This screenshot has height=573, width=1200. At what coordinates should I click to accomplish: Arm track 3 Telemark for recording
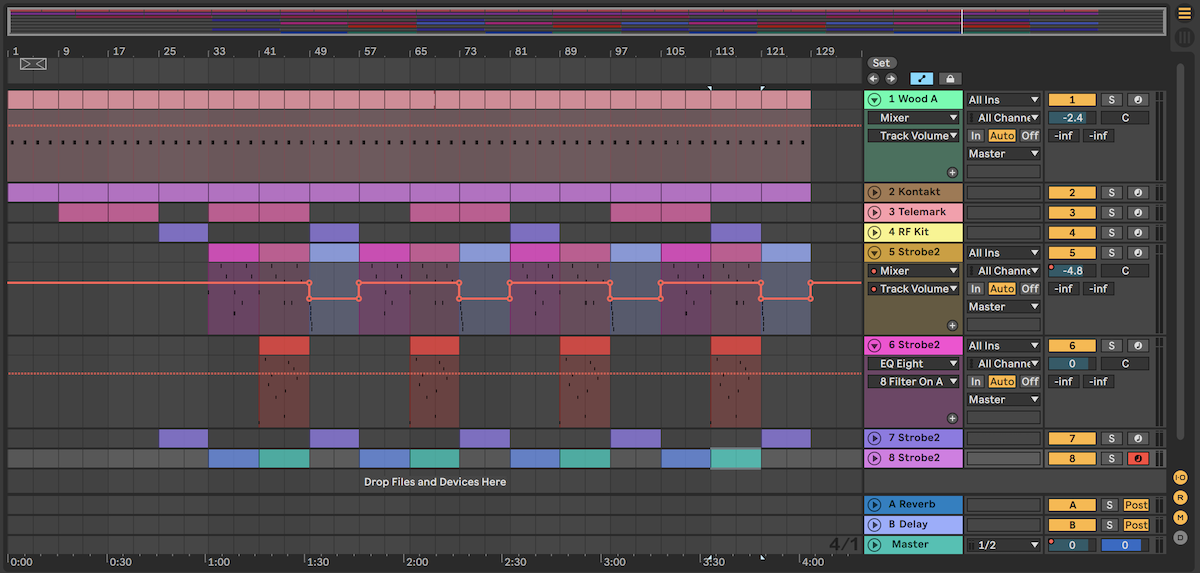coord(1137,212)
